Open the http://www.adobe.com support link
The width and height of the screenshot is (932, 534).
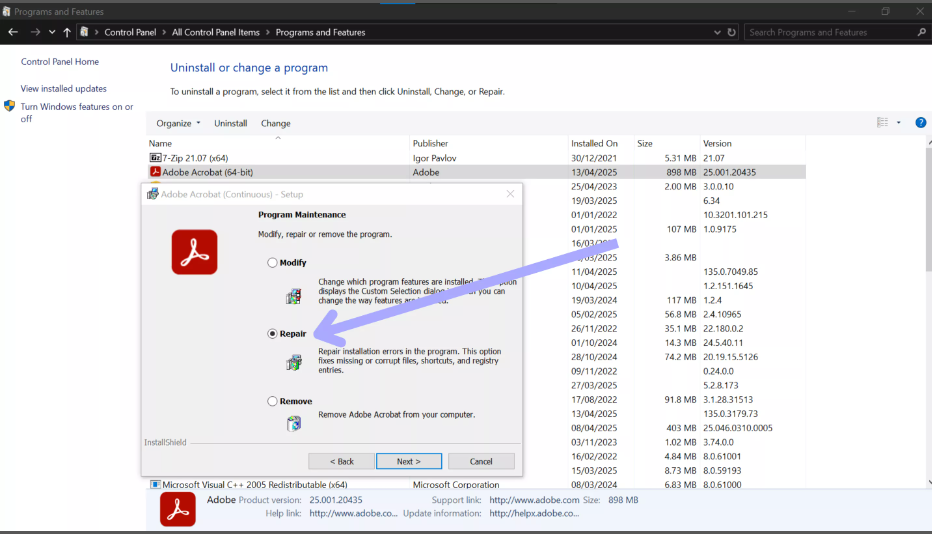pyautogui.click(x=534, y=500)
